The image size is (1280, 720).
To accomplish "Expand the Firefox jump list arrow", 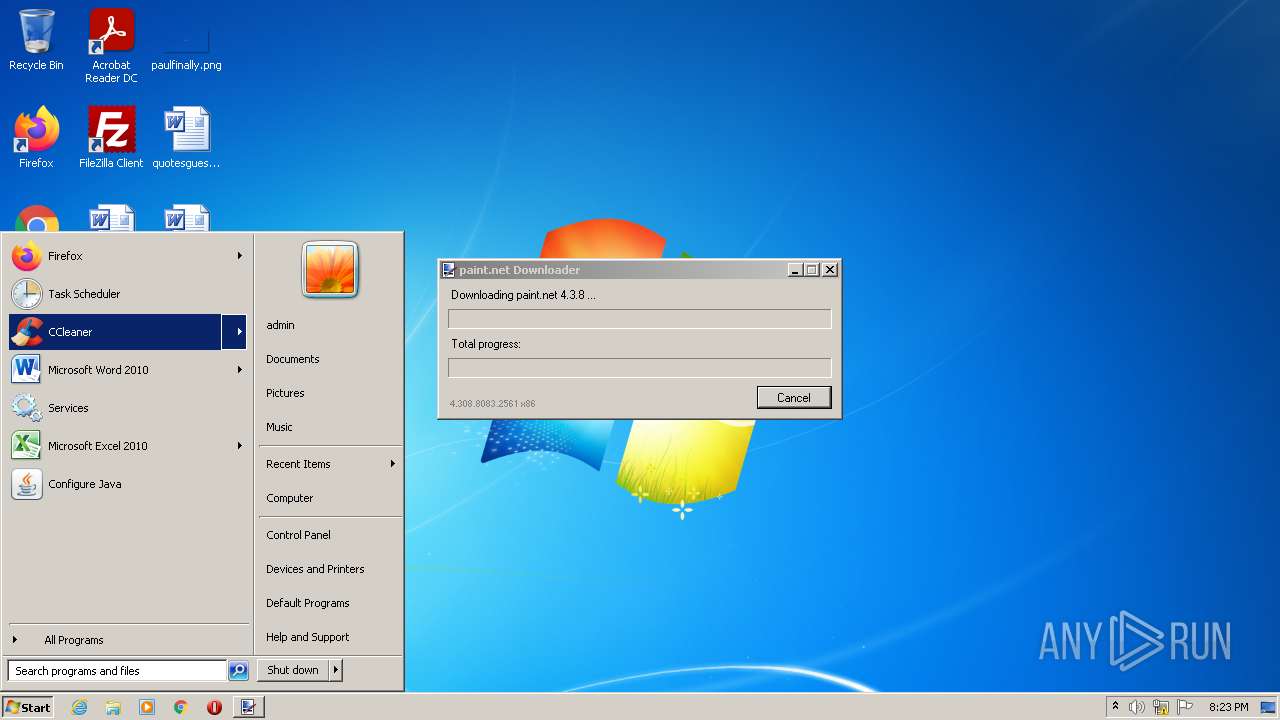I will point(239,256).
